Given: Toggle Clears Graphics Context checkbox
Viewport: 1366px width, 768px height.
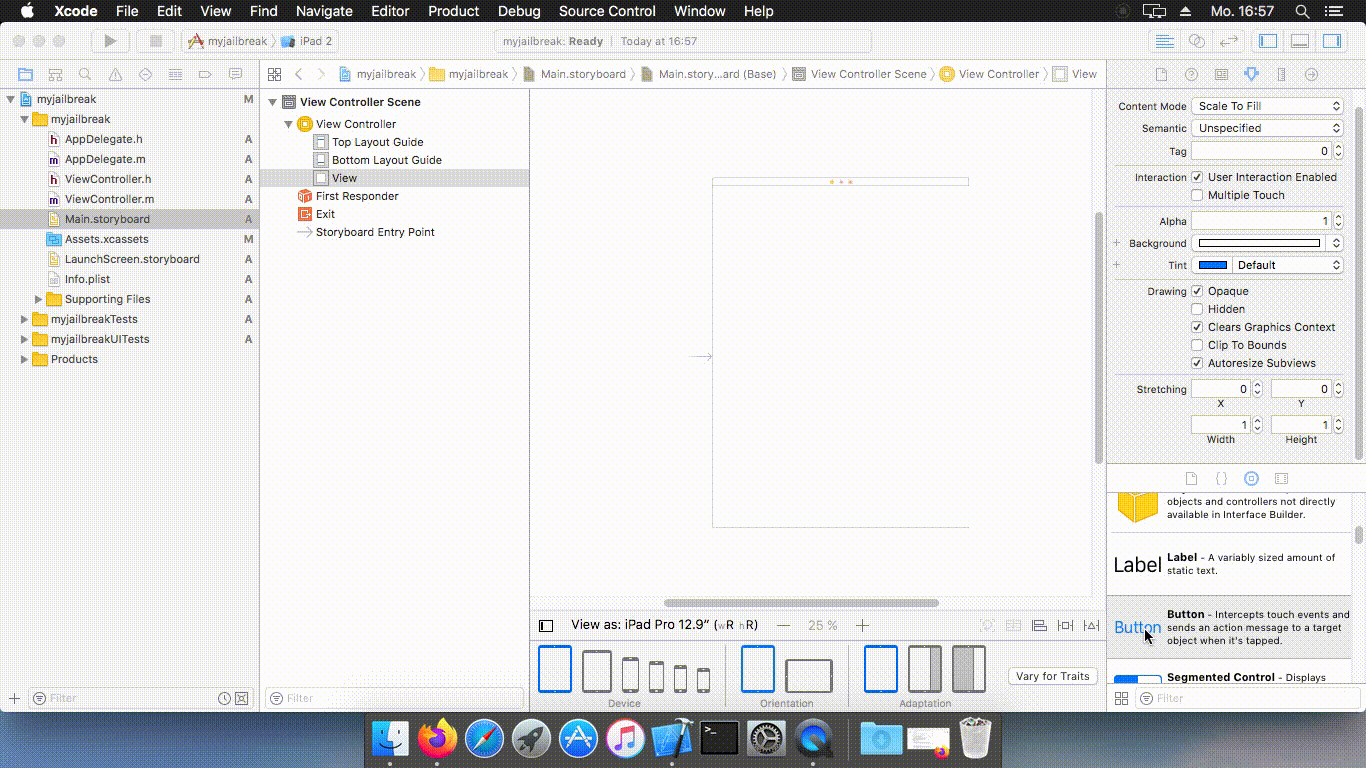Looking at the screenshot, I should (x=1197, y=327).
